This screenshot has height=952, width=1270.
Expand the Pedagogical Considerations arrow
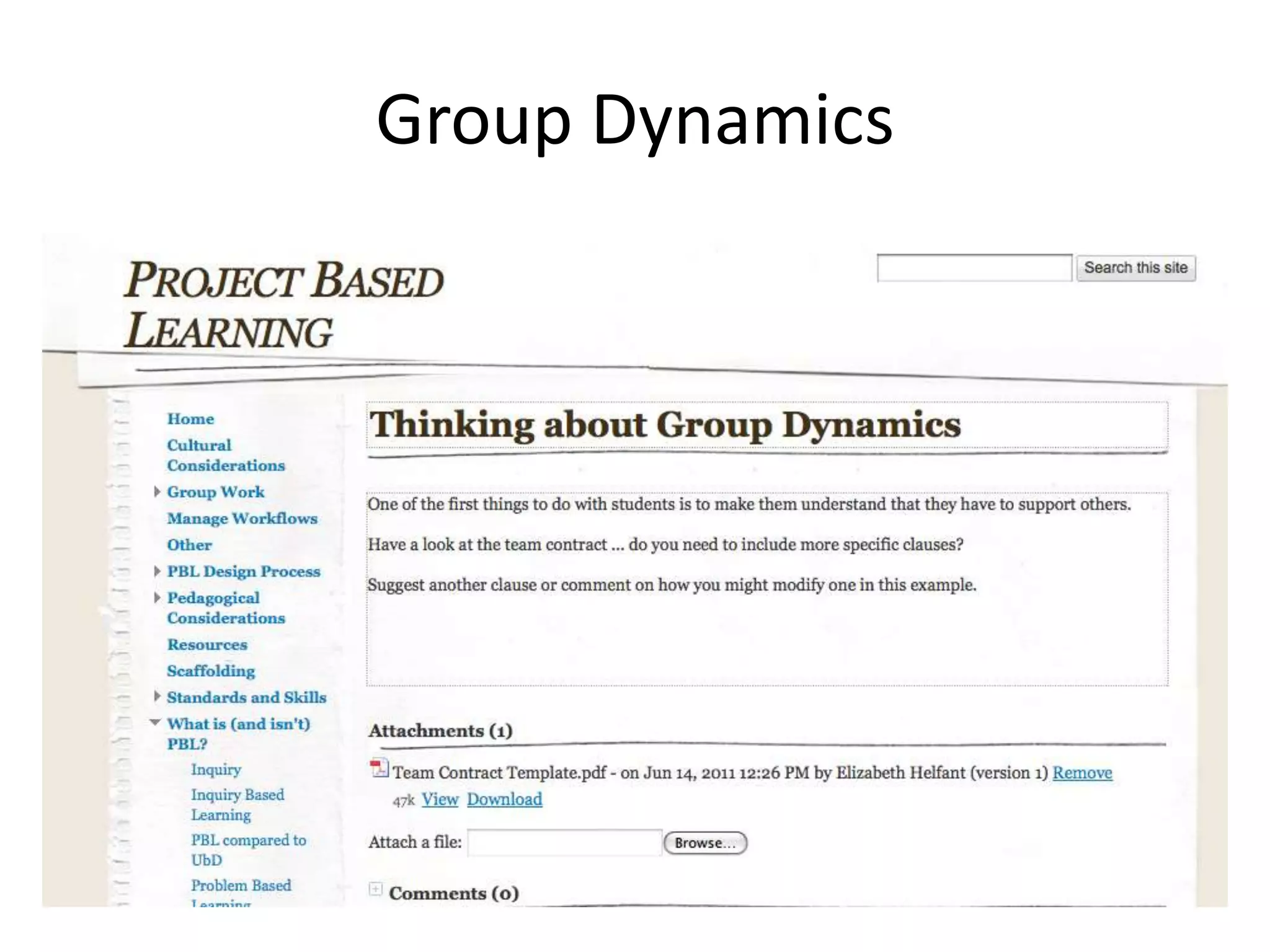pos(158,597)
